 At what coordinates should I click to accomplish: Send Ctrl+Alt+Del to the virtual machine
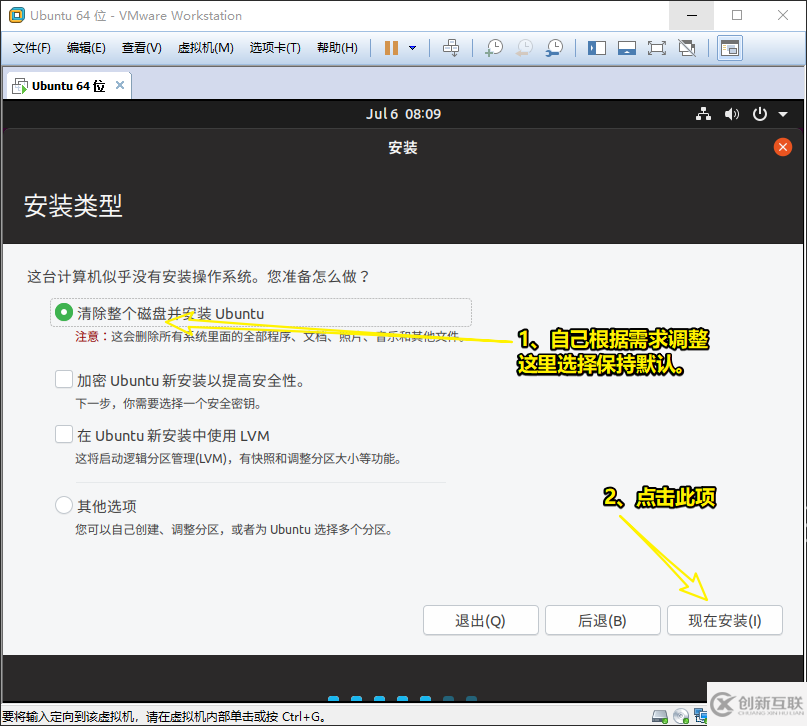(451, 48)
